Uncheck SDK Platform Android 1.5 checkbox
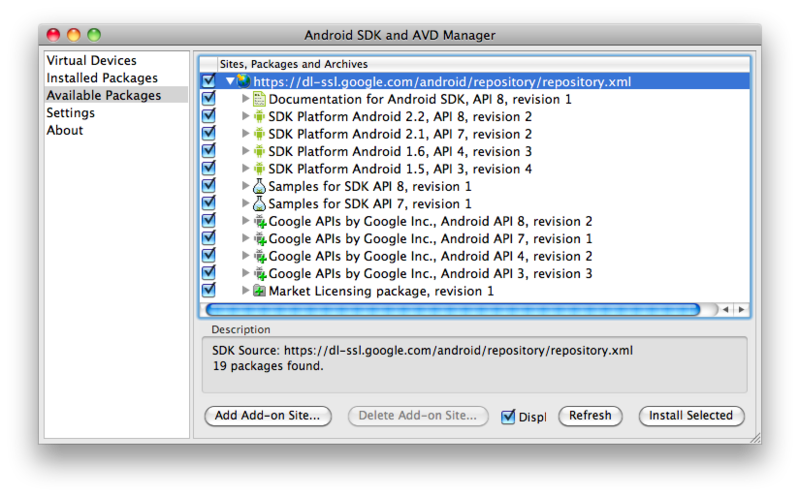Screen dimensions: 800x497 (209, 167)
